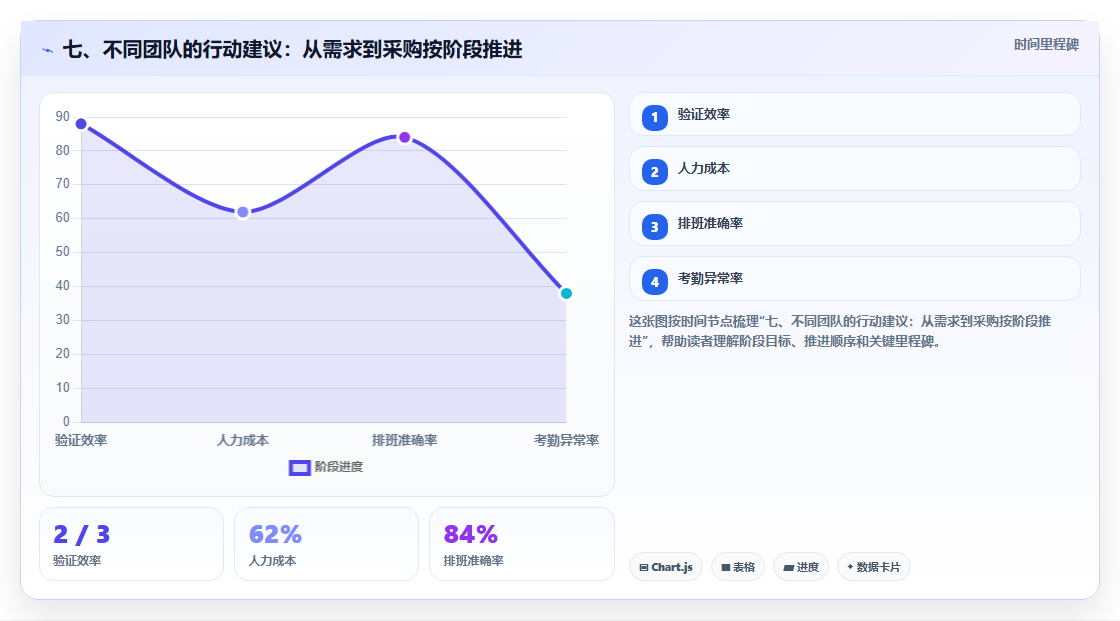The image size is (1120, 621).
Task: Select the 考勤异常率 cyan data point
Action: tap(566, 293)
